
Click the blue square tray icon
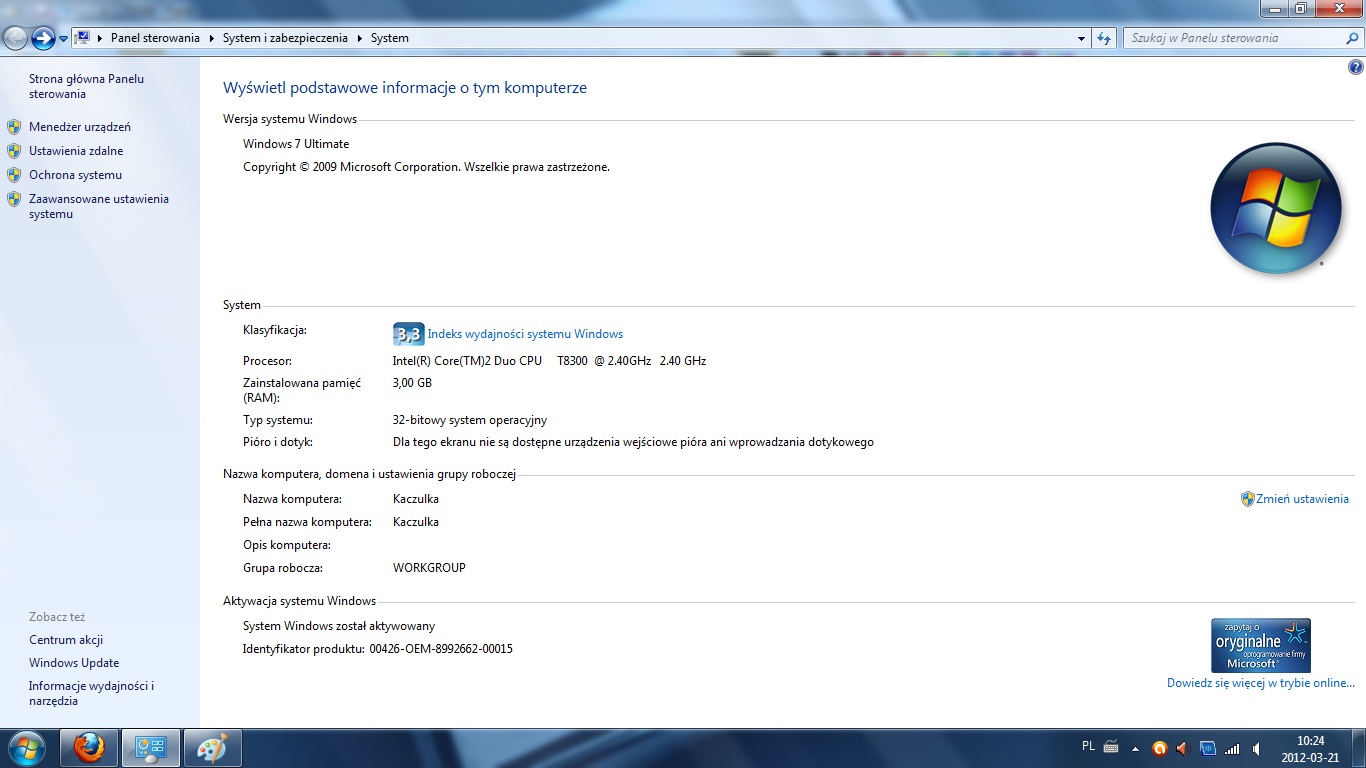coord(1207,748)
